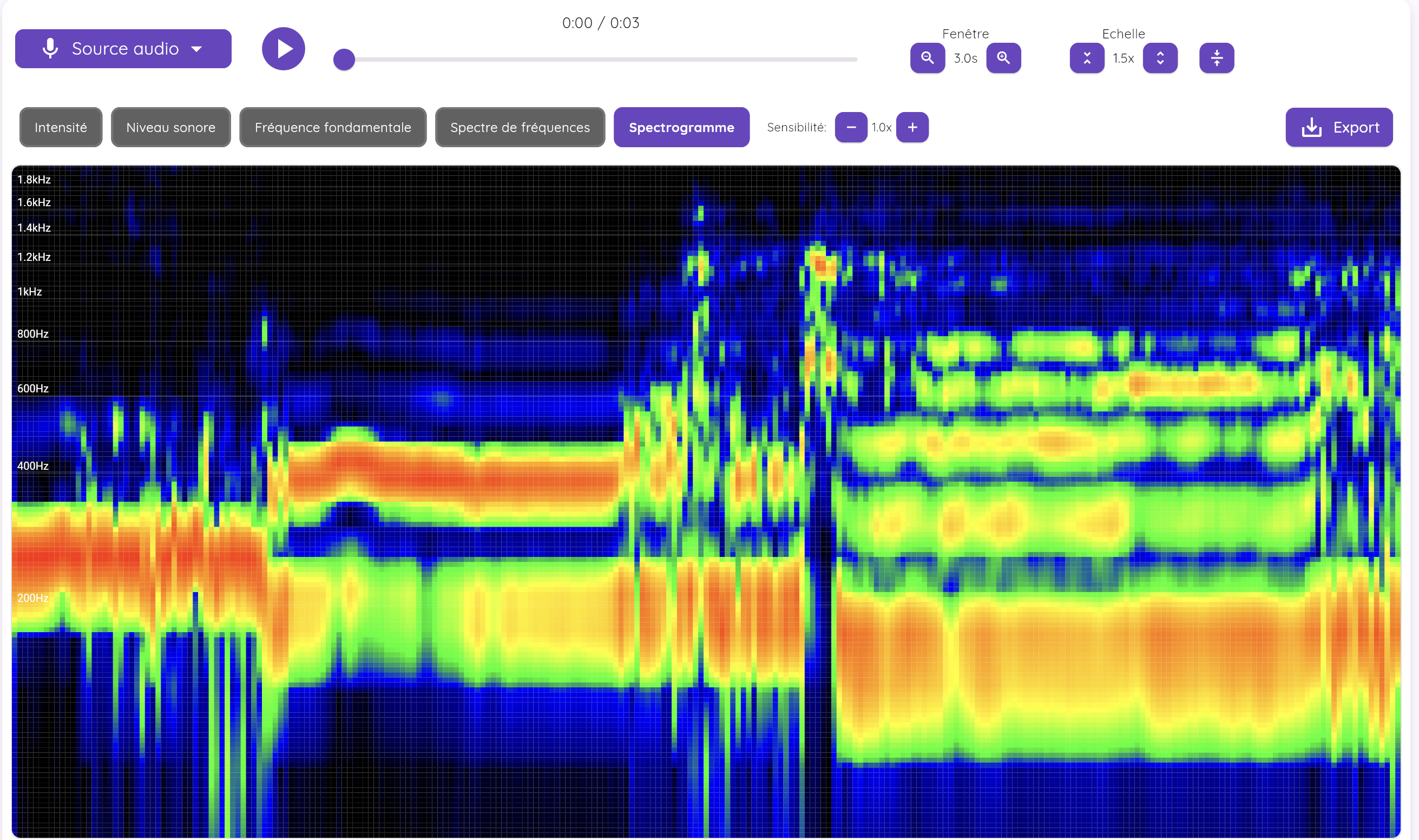Click the Sensibilité label
Image resolution: width=1419 pixels, height=840 pixels.
[797, 127]
